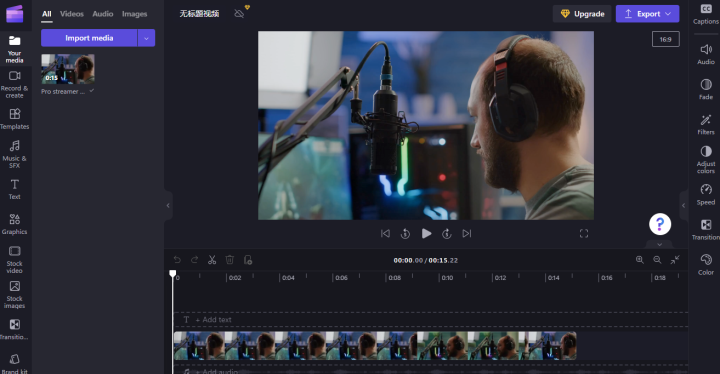This screenshot has width=720, height=374.
Task: Switch to the Videos tab
Action: point(72,14)
